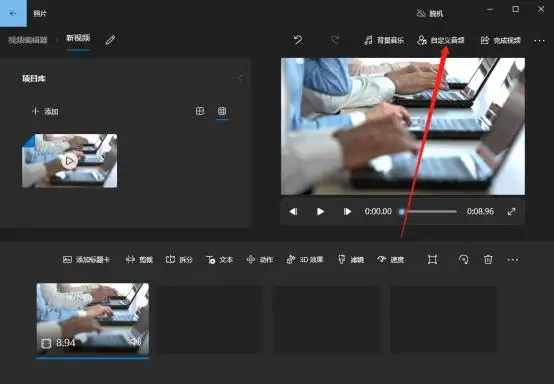Click the 0:00.00 current time
The image size is (554, 385).
(378, 212)
